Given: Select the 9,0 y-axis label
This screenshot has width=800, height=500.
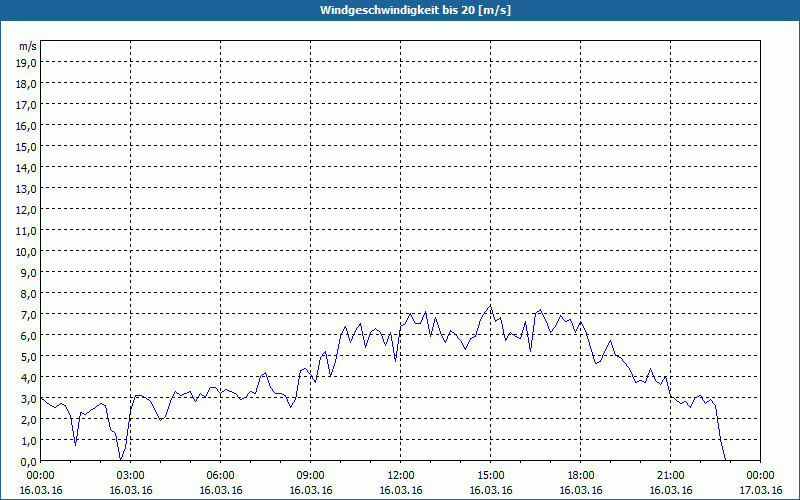Looking at the screenshot, I should (x=30, y=273).
